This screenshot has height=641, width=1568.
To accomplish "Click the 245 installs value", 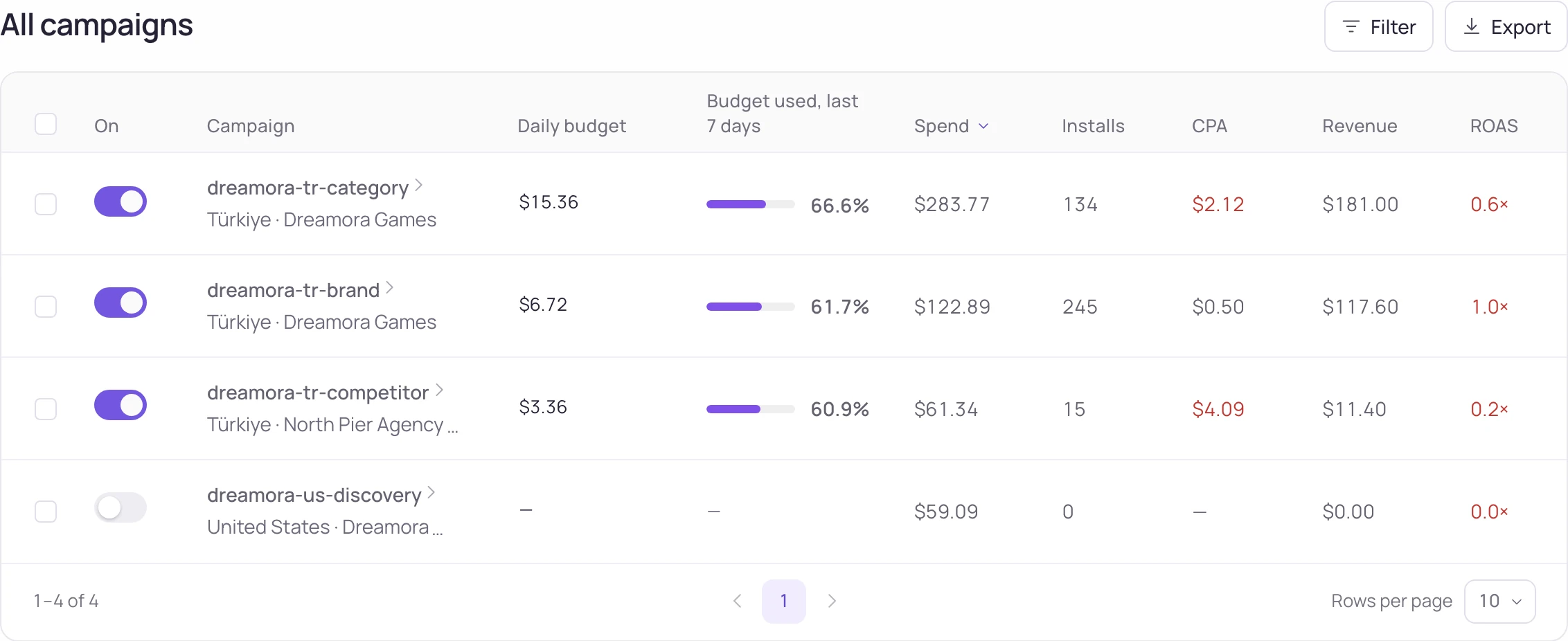I will 1080,307.
